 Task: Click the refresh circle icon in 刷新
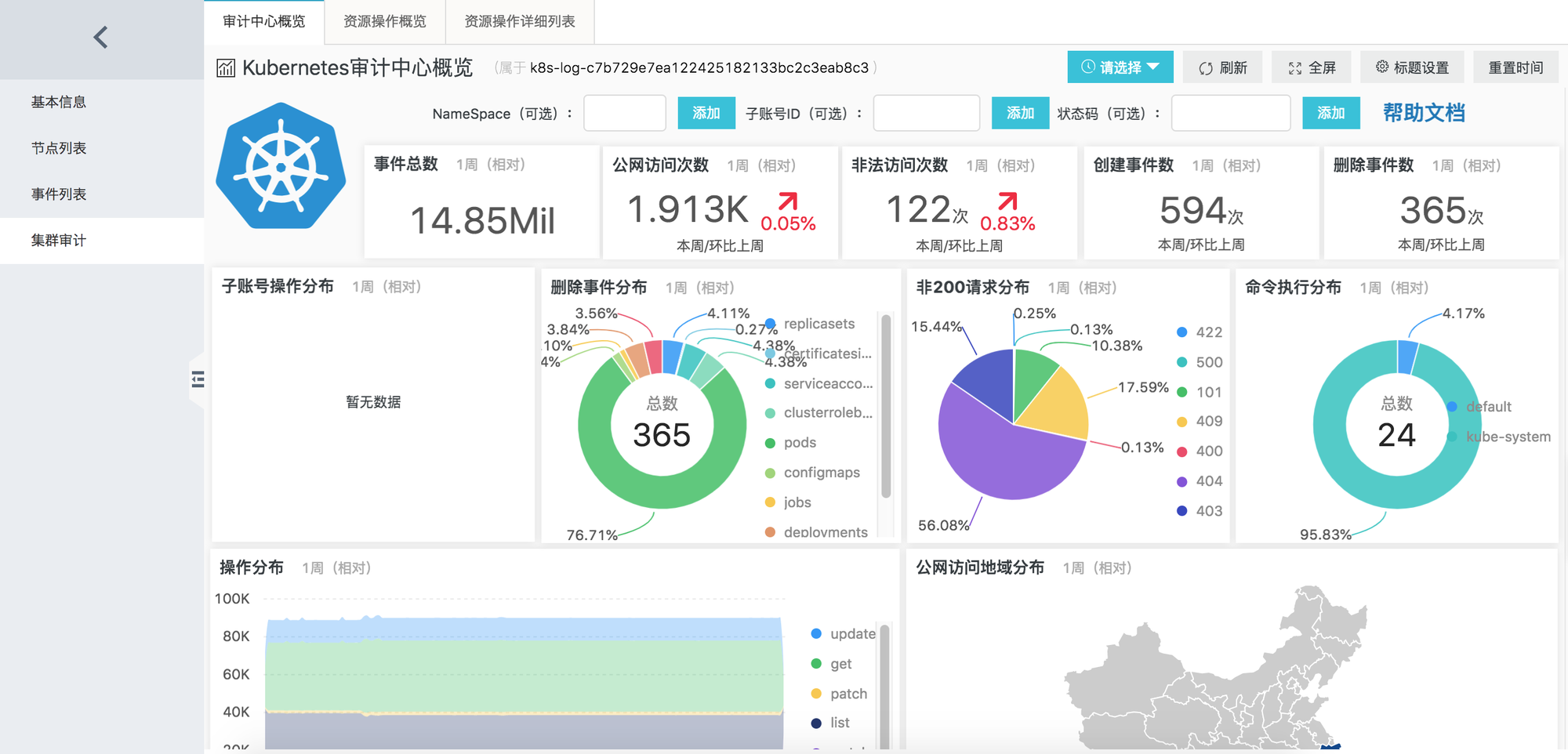(1206, 68)
